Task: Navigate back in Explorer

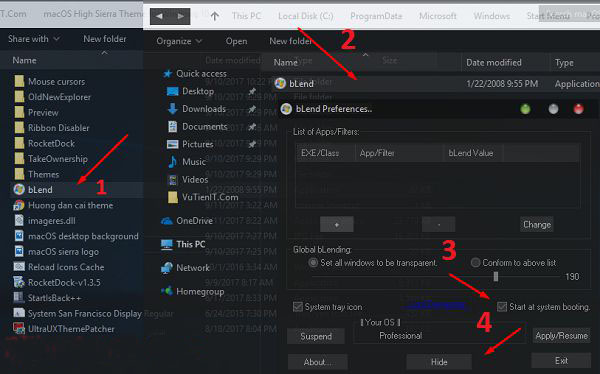Action: pyautogui.click(x=159, y=16)
